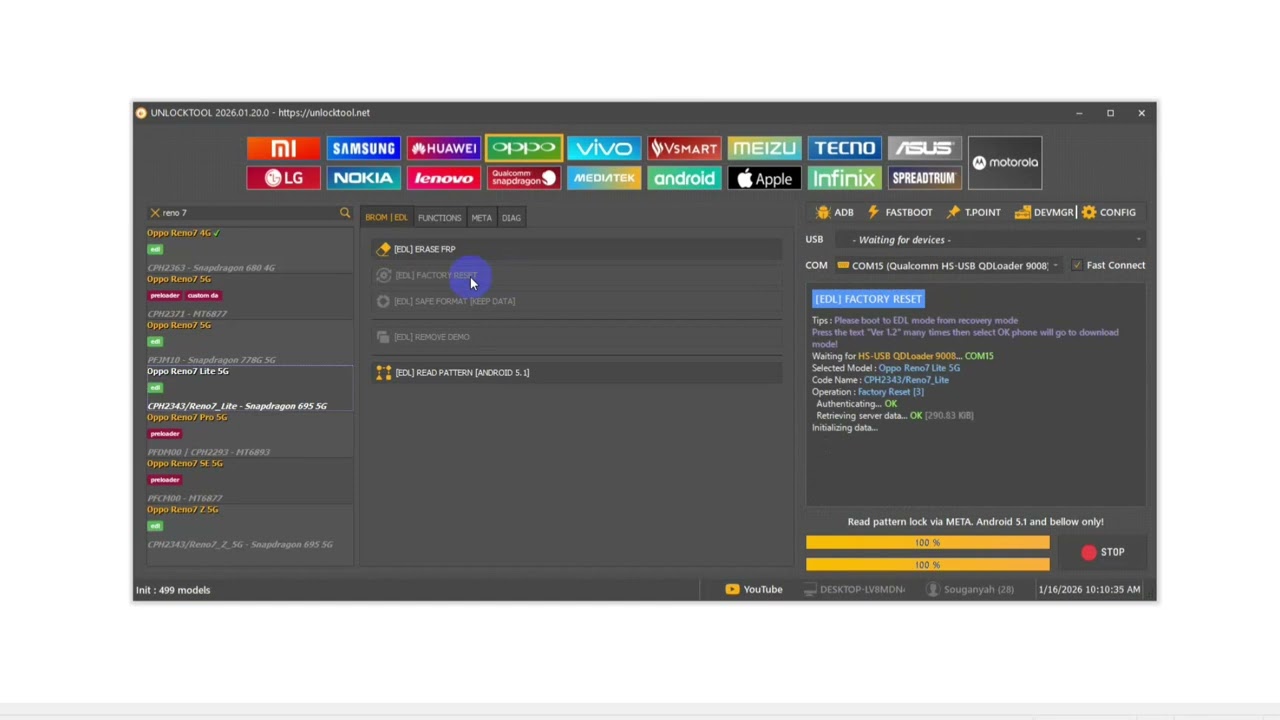Select the Tecno brand logo
This screenshot has height=720, width=1280.
click(x=844, y=148)
